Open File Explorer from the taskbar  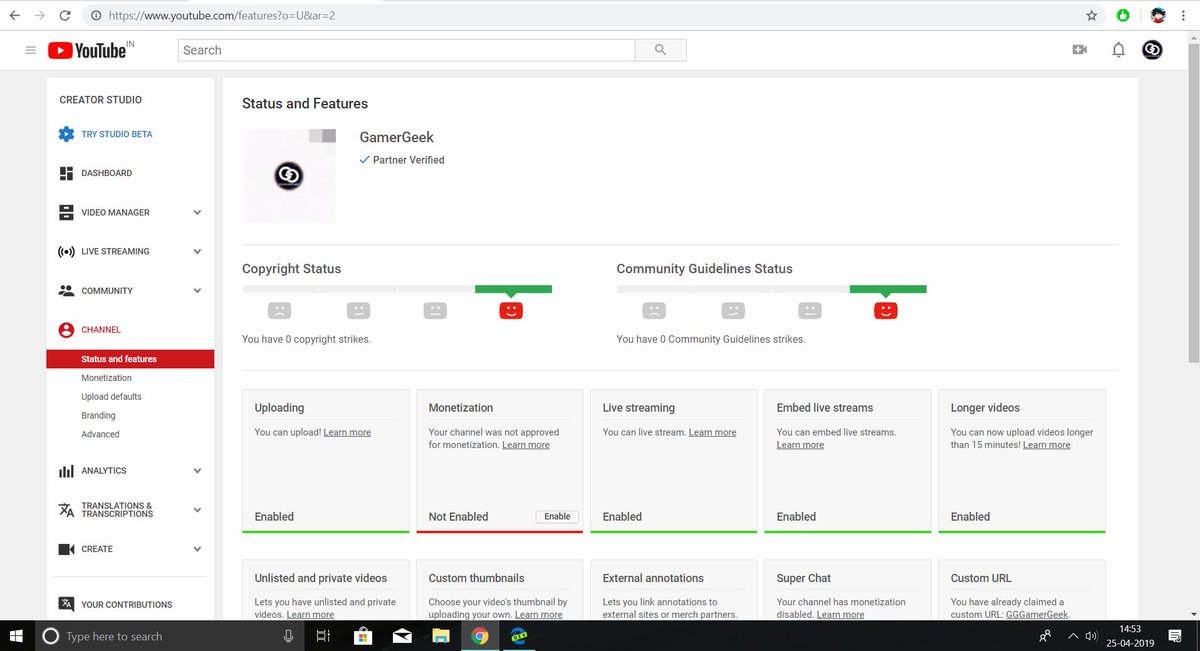441,636
